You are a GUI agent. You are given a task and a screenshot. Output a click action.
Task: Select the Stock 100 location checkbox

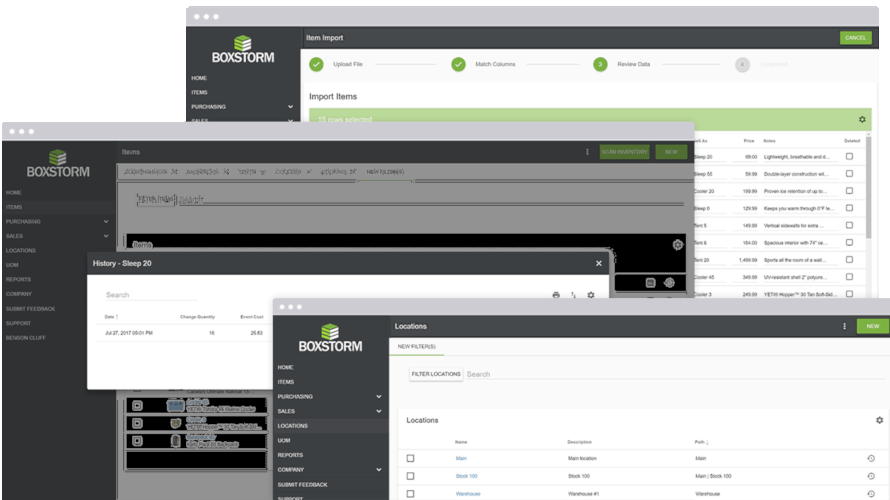pyautogui.click(x=410, y=476)
